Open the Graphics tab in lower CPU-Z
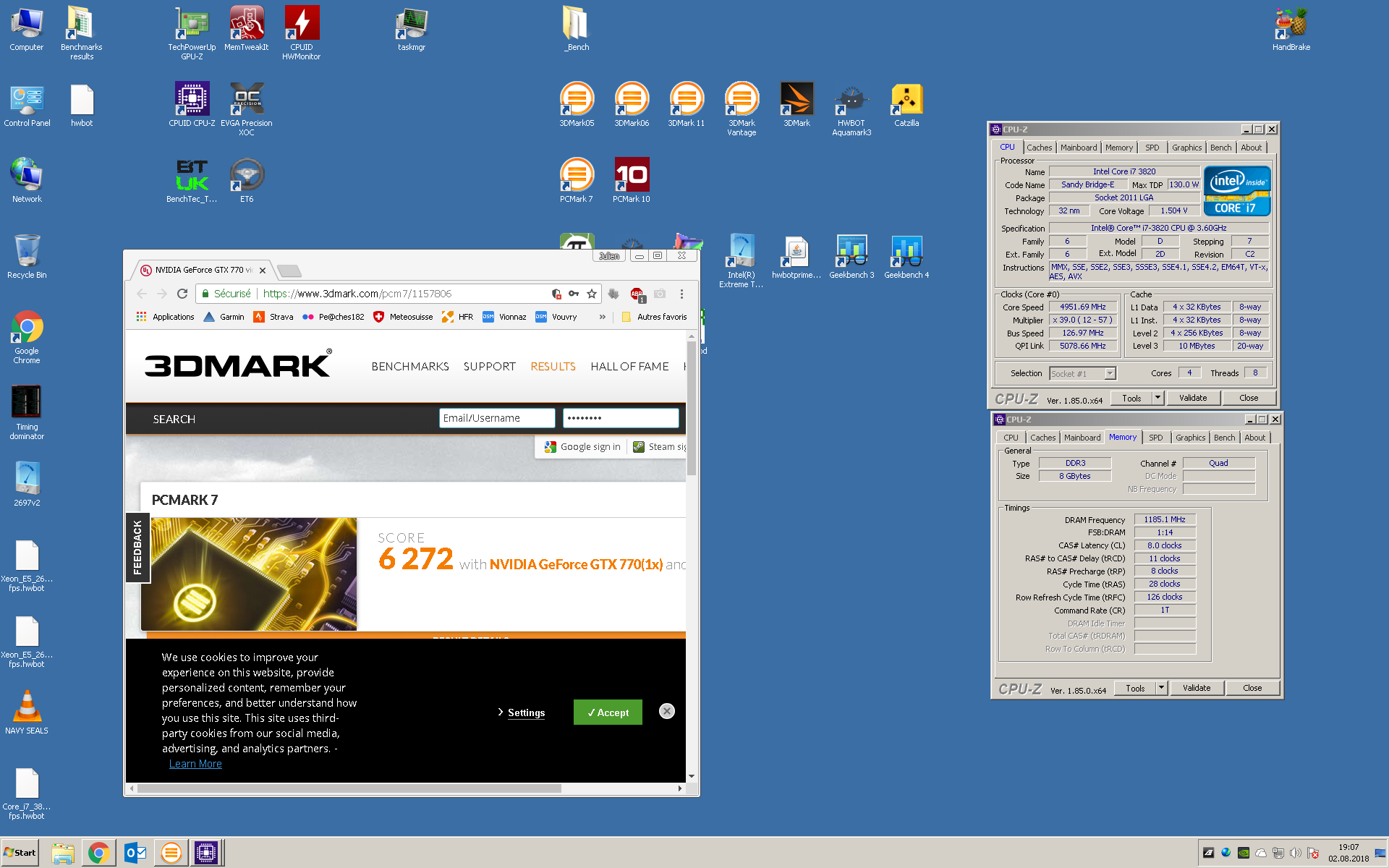This screenshot has width=1389, height=868. [1190, 438]
